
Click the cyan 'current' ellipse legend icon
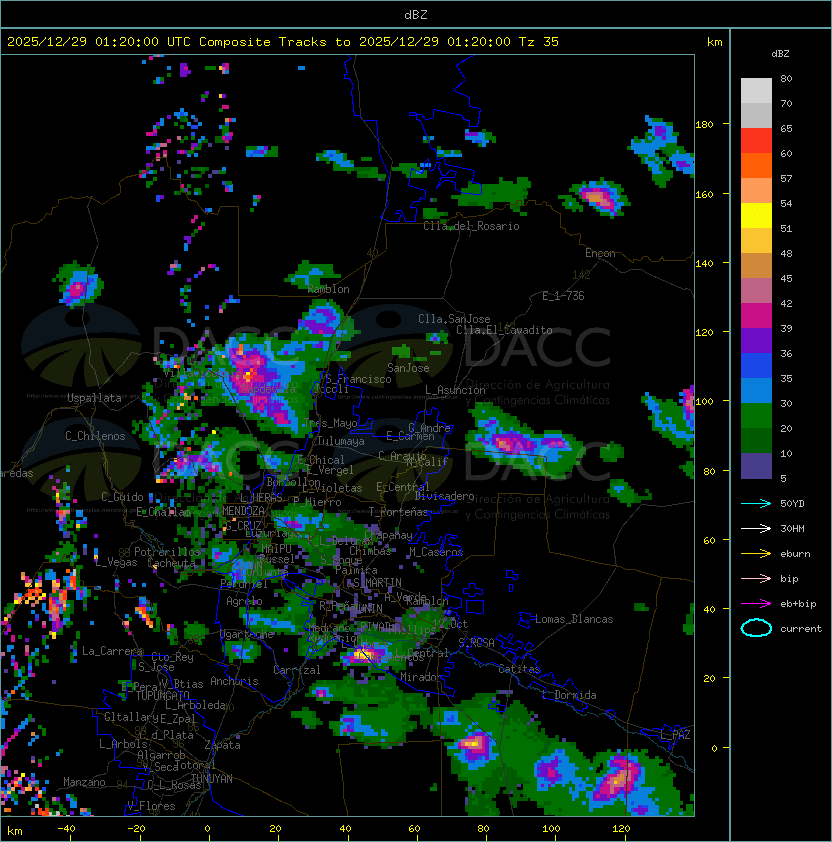point(756,628)
